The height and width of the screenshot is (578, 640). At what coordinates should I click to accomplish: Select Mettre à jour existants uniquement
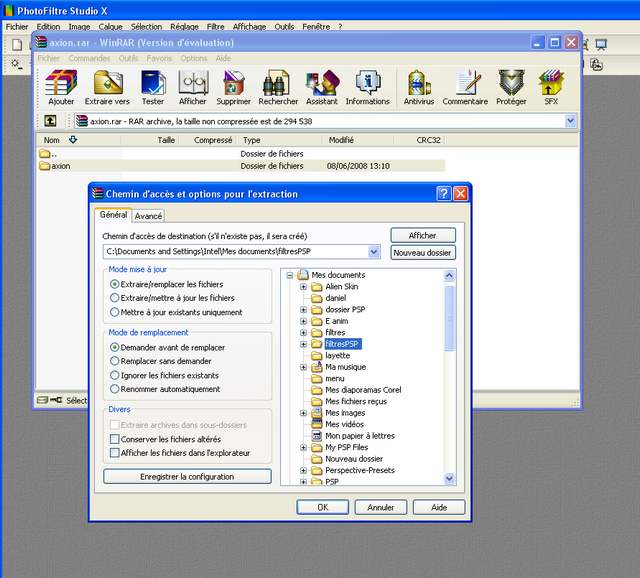115,312
